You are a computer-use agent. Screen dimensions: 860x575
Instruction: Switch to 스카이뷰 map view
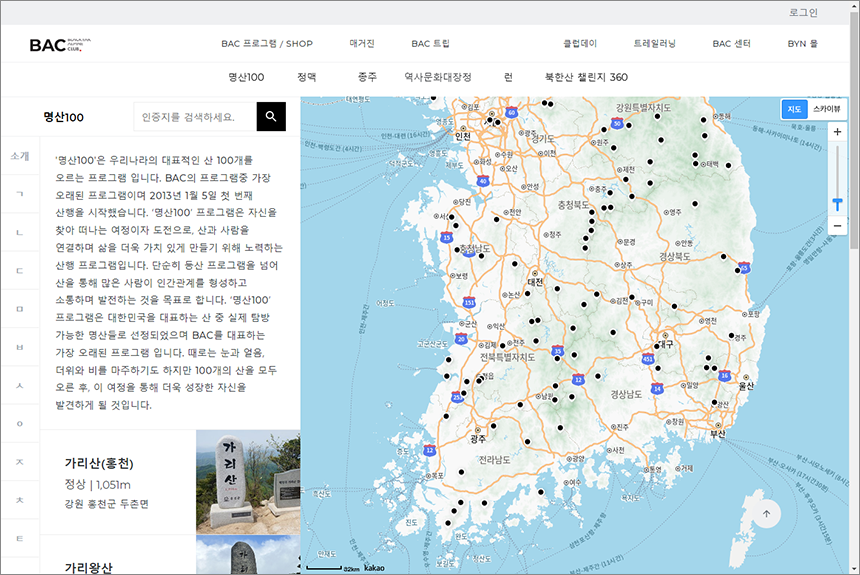(x=826, y=109)
